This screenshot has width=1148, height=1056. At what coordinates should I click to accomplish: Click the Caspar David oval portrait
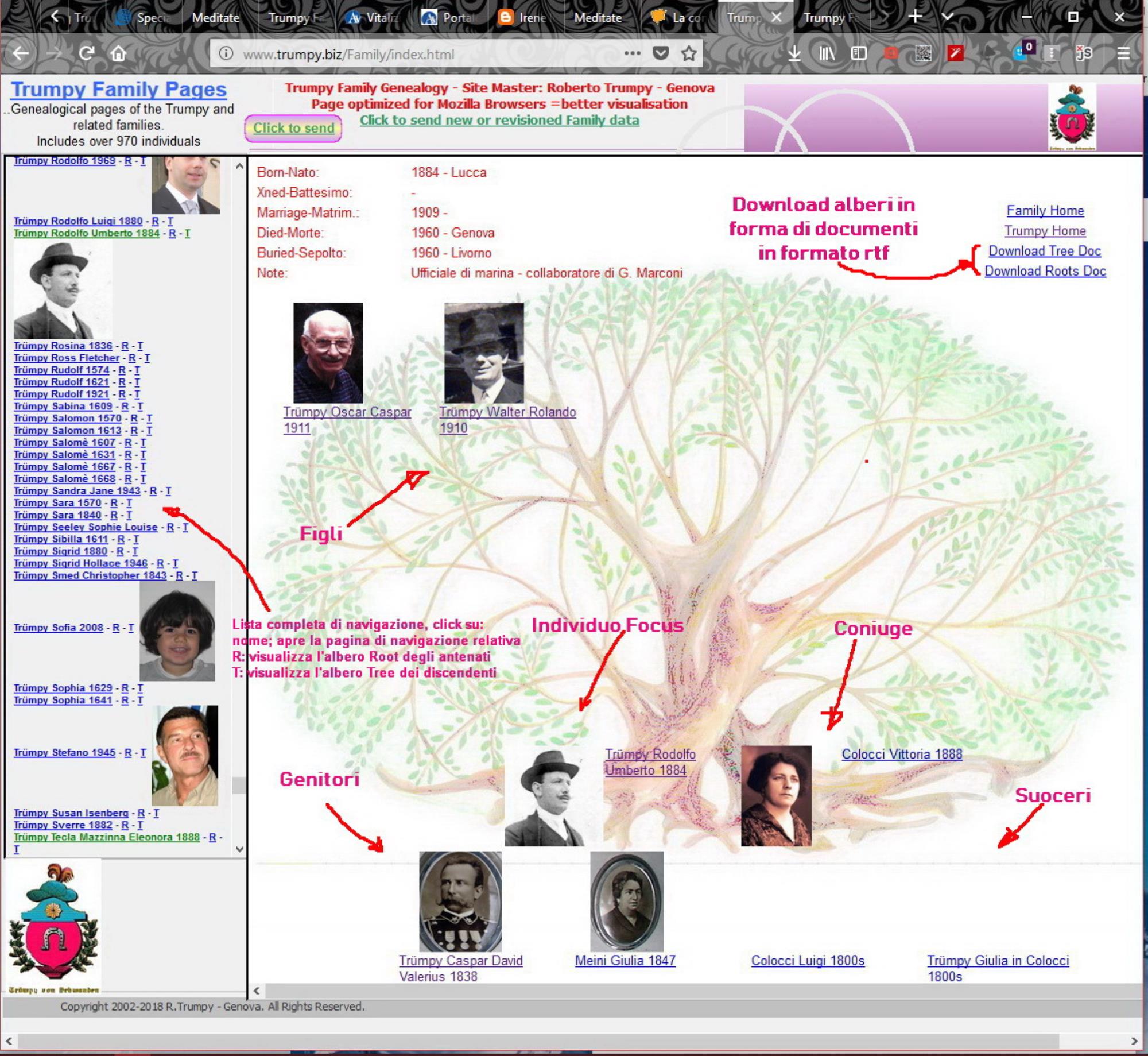(460, 902)
